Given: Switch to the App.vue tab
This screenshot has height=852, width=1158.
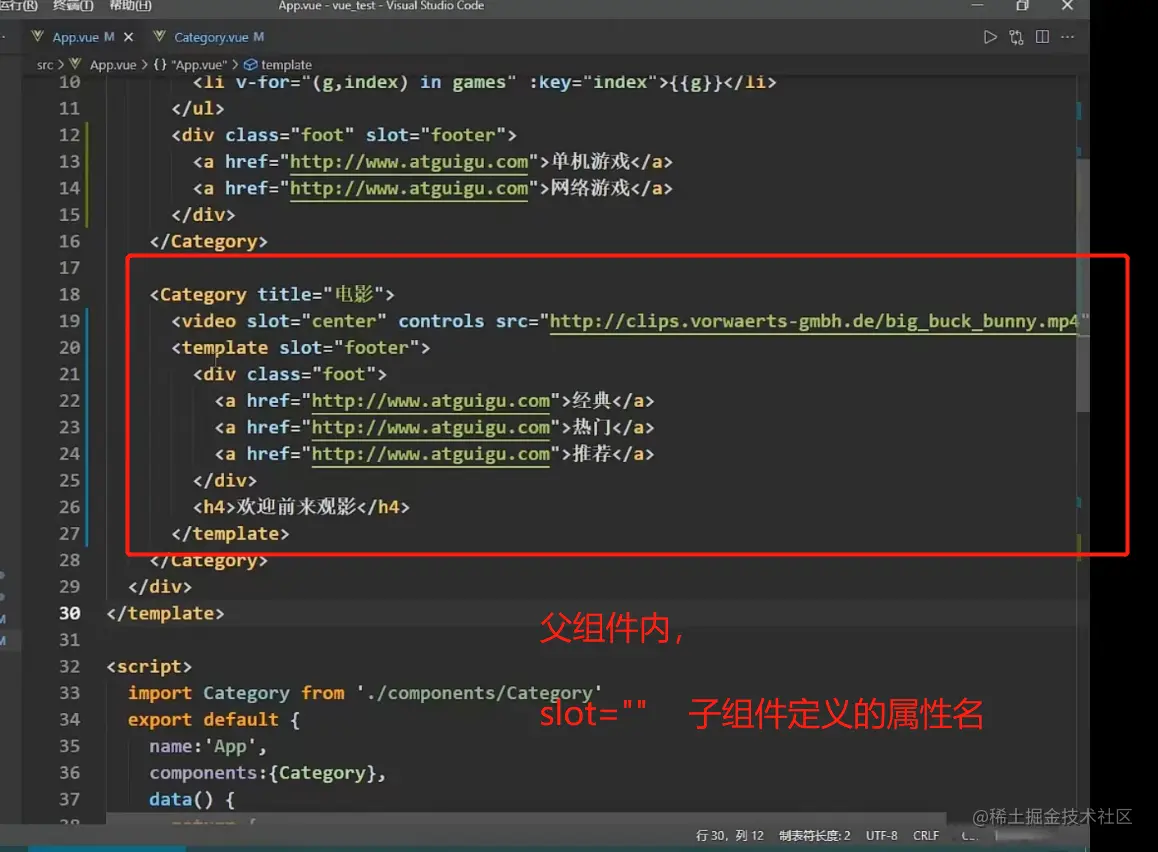Looking at the screenshot, I should [x=75, y=37].
